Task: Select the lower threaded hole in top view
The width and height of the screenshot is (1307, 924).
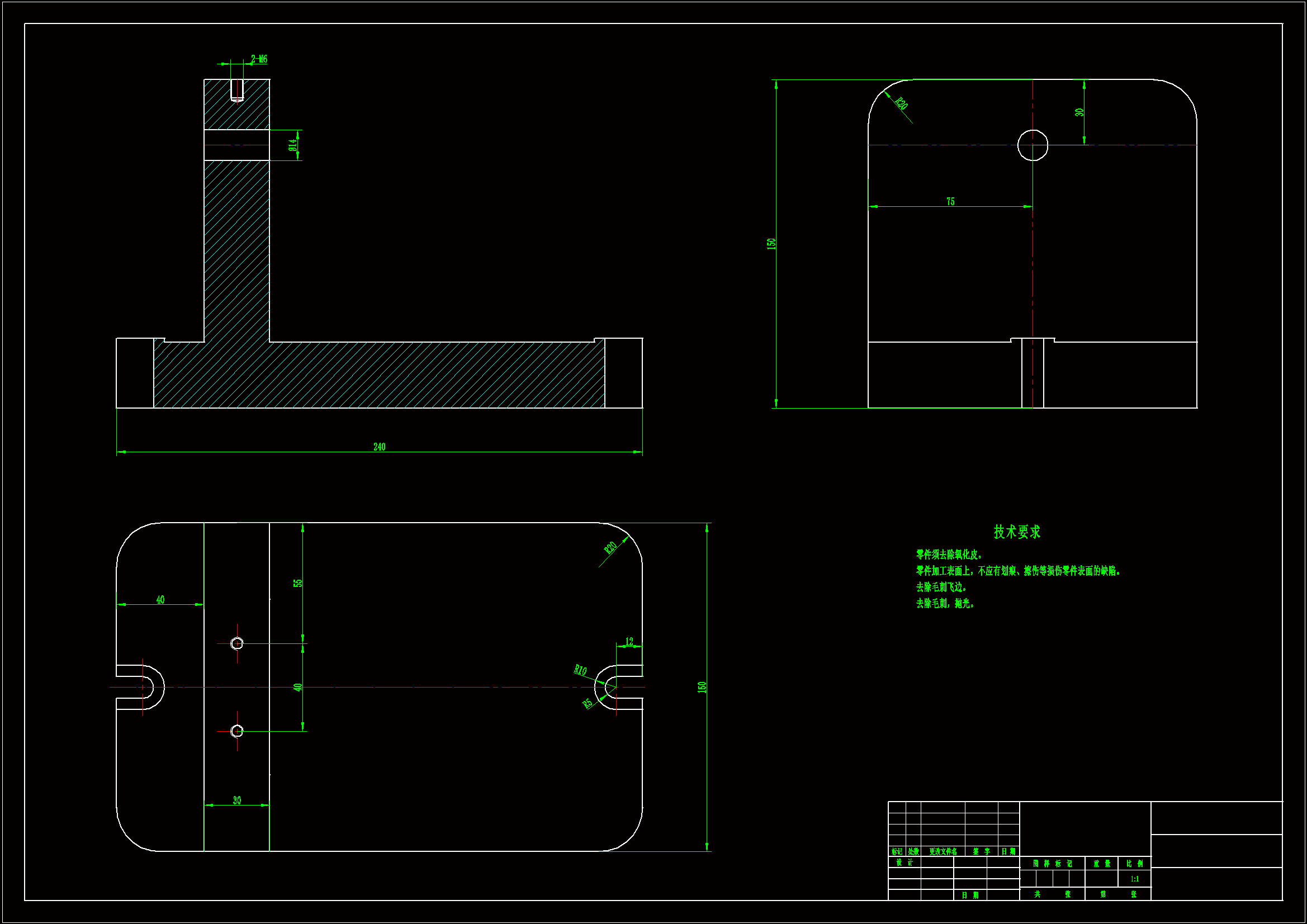Action: coord(237,731)
